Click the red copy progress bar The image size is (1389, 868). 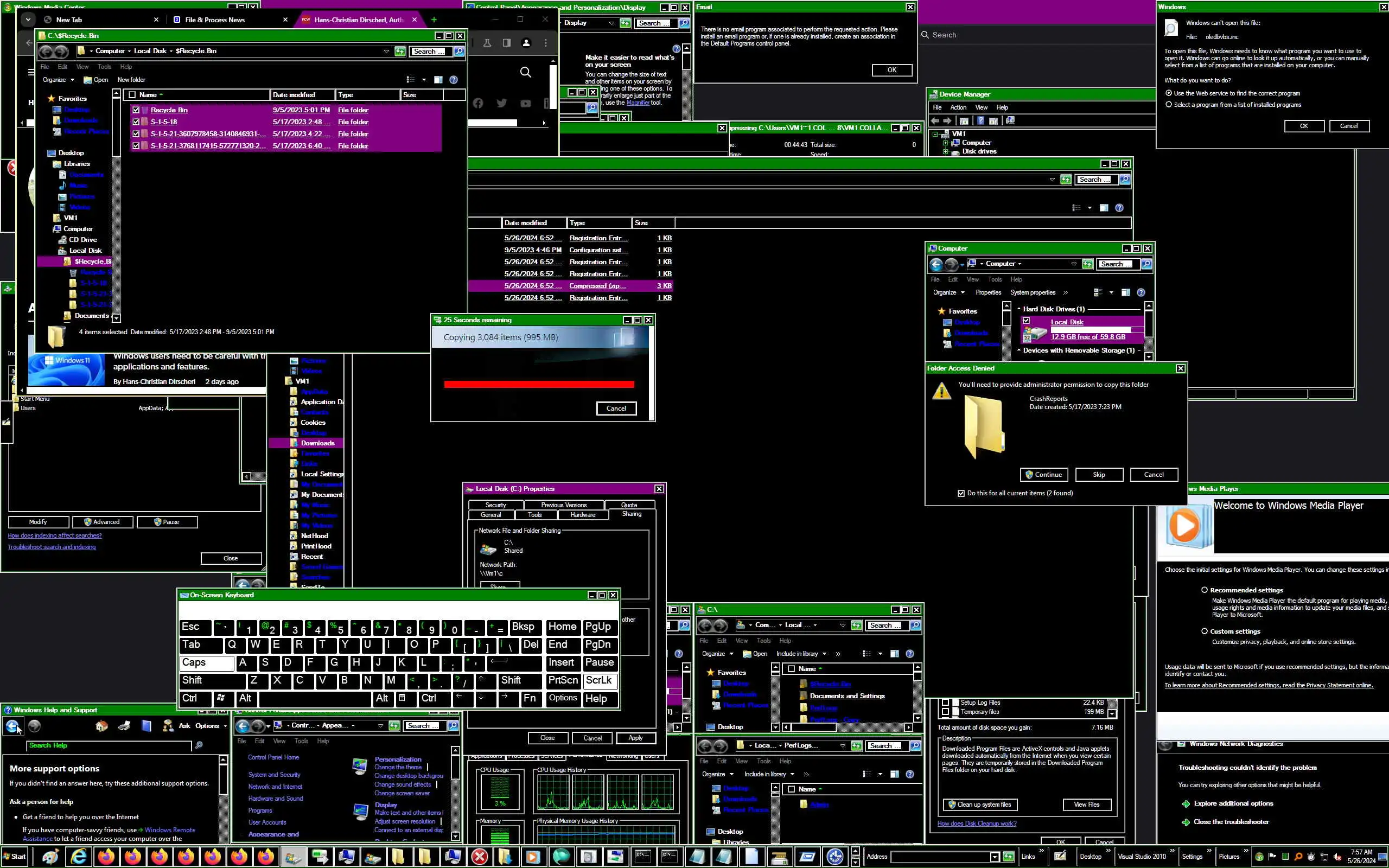(538, 384)
